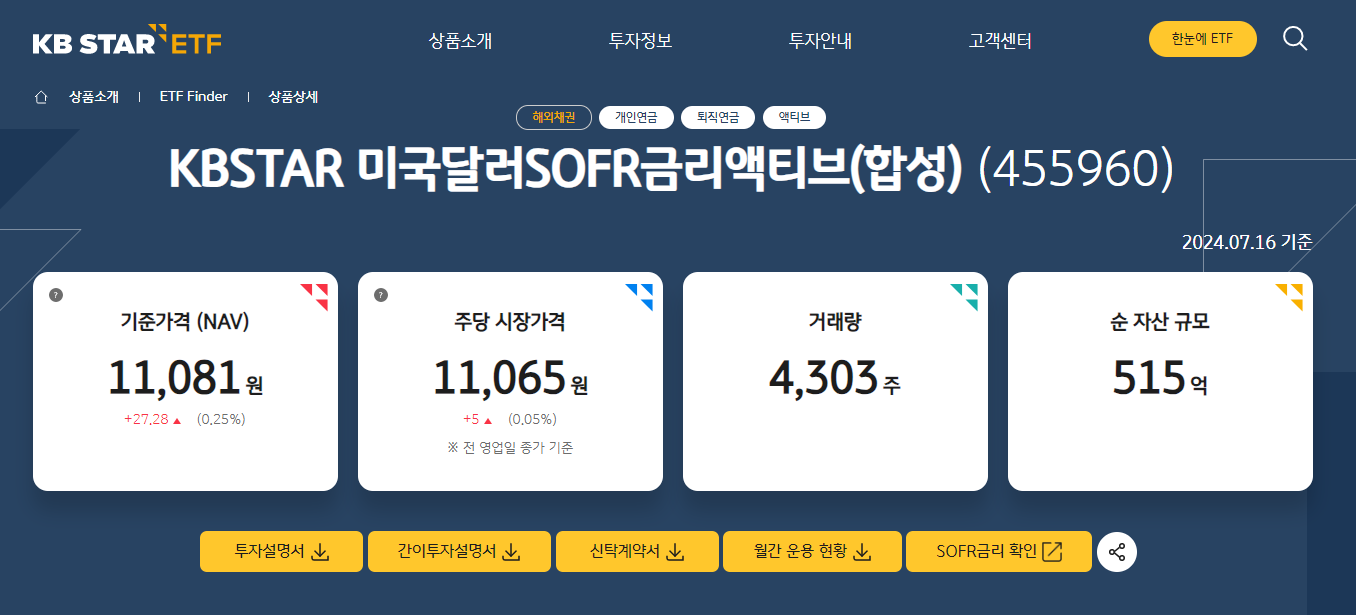Select ETF Finder in the breadcrumb

coord(194,97)
